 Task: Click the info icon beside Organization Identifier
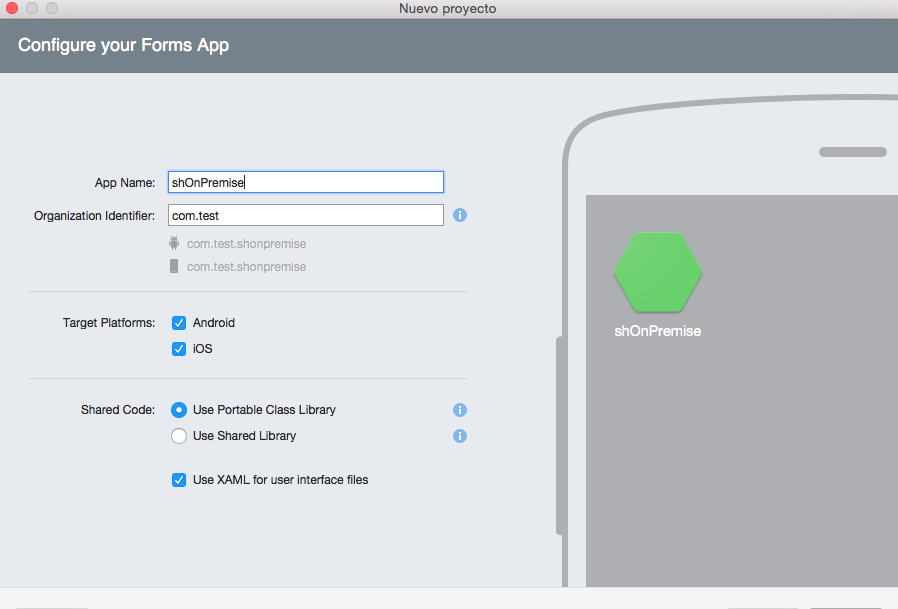[x=460, y=215]
